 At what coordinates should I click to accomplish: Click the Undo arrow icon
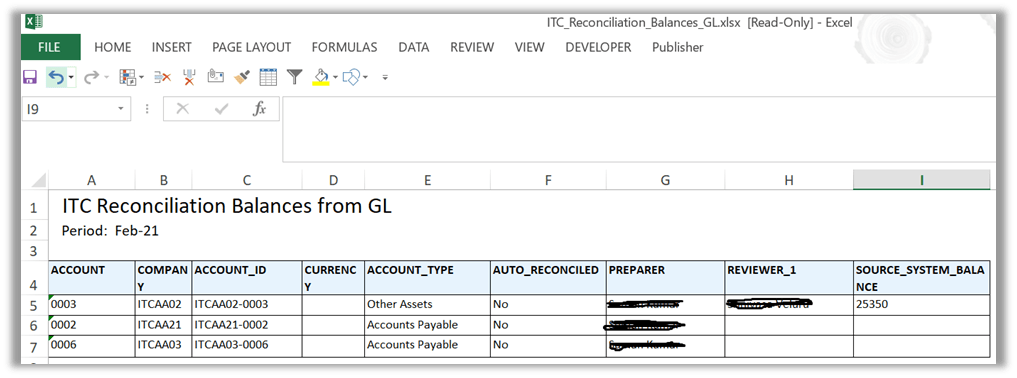(x=56, y=78)
